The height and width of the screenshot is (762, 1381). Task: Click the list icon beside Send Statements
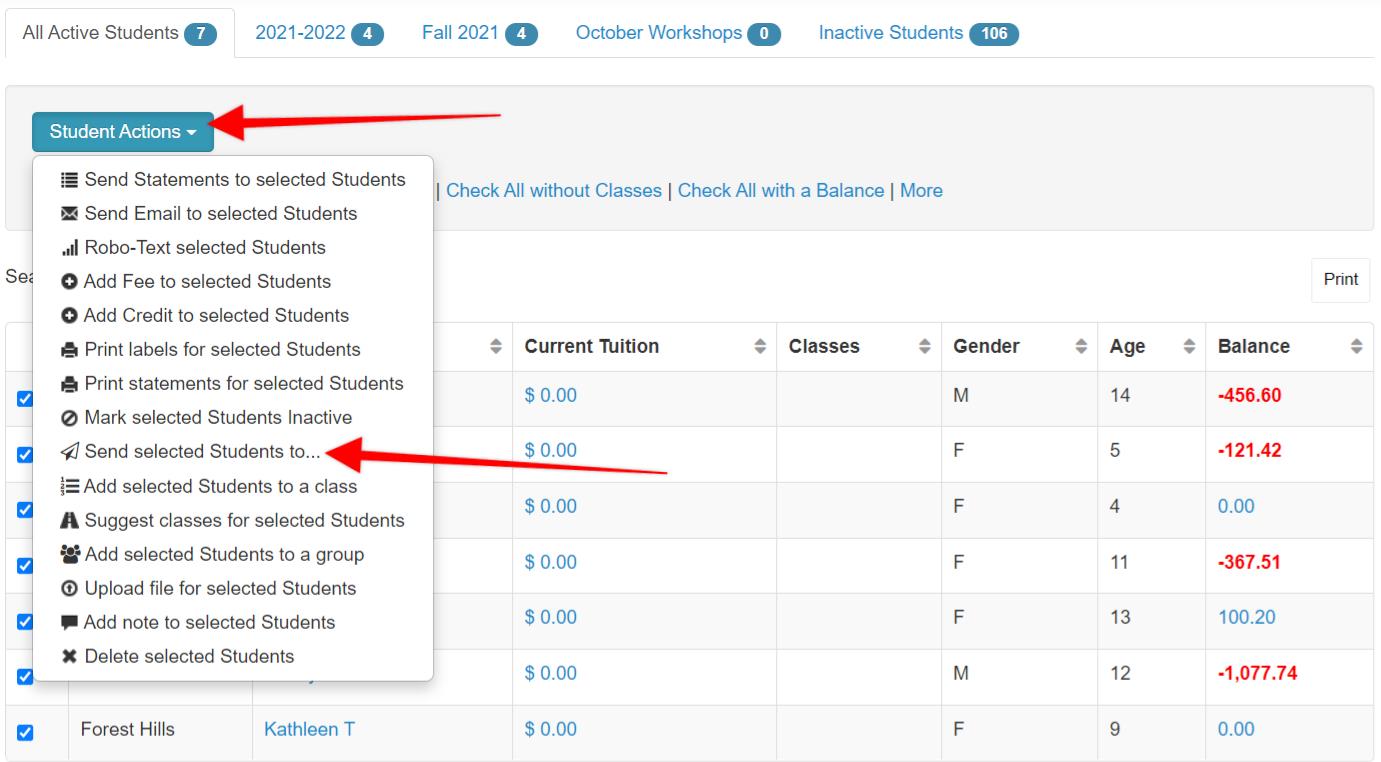pos(69,180)
